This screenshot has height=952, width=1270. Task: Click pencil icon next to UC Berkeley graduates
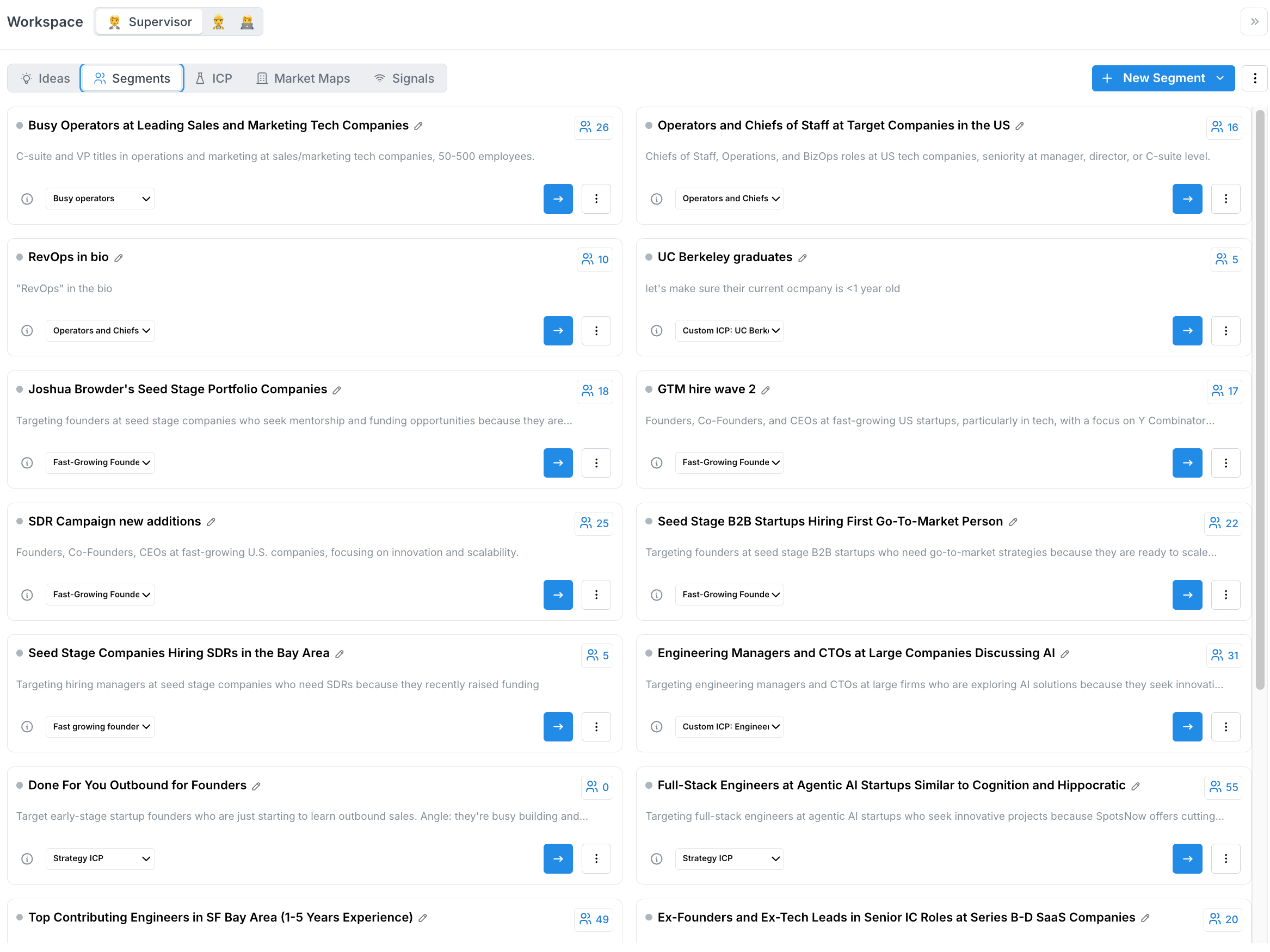[x=802, y=258]
